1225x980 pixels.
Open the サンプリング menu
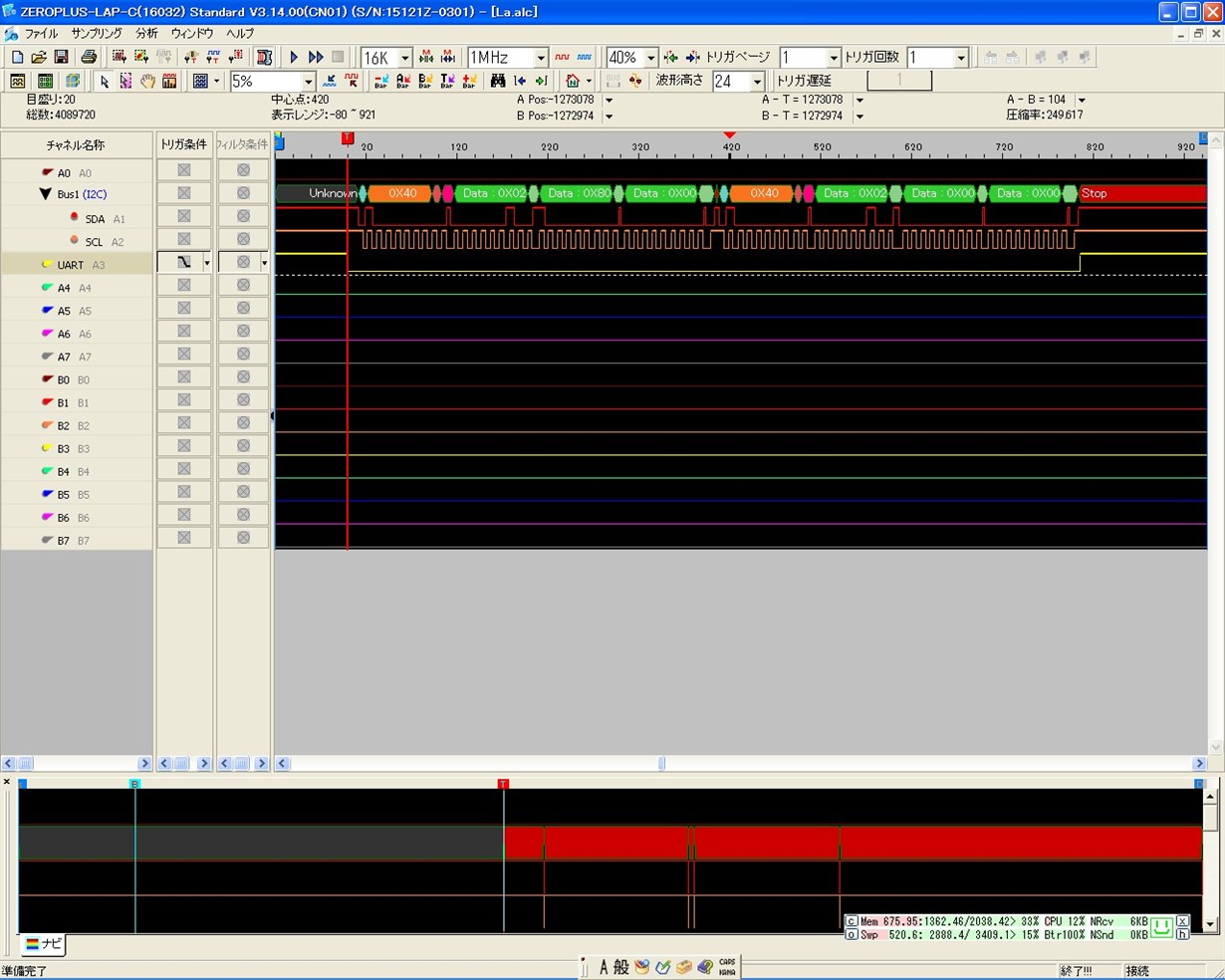[96, 33]
